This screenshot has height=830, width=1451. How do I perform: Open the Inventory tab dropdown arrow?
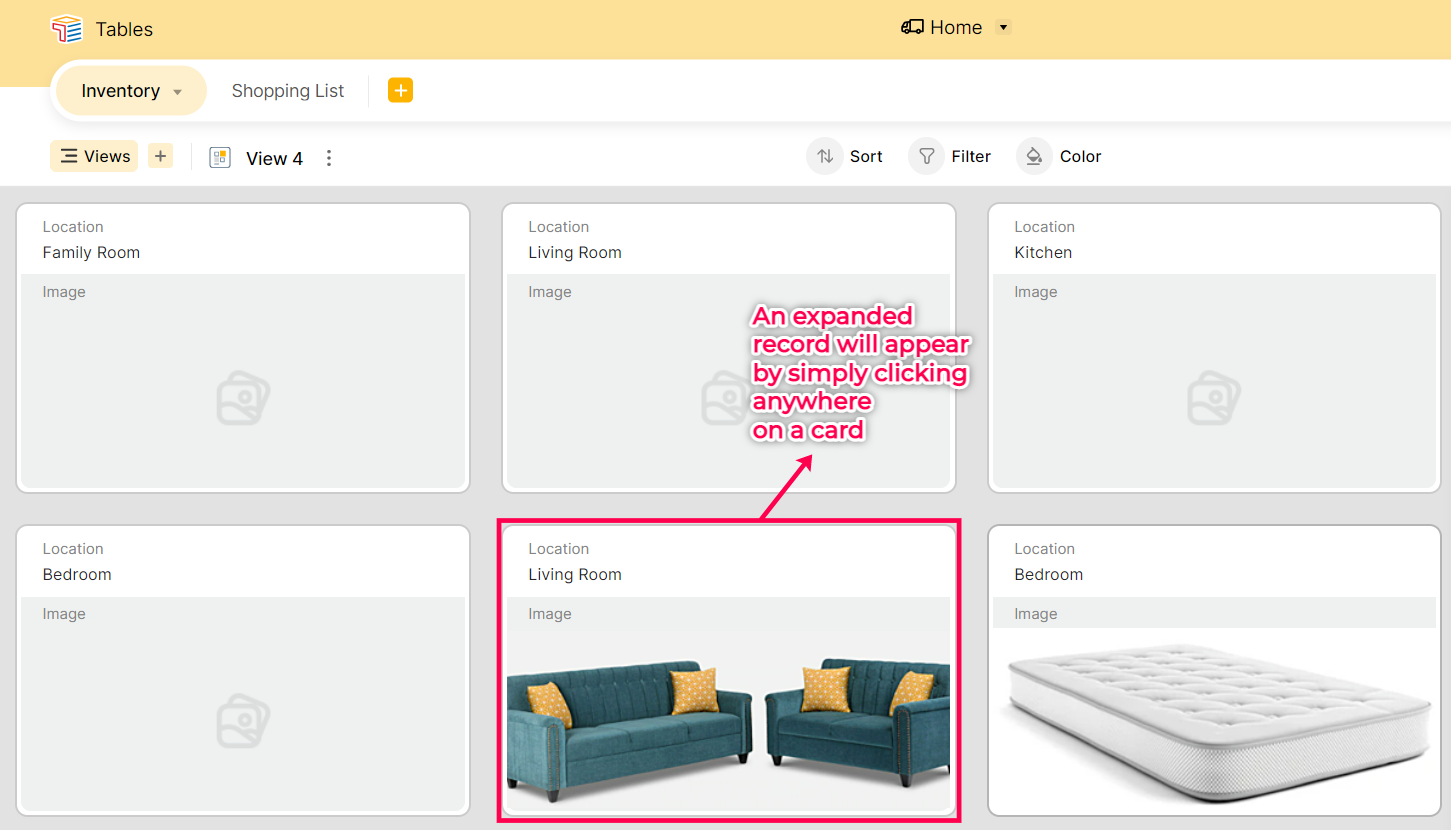[x=178, y=92]
